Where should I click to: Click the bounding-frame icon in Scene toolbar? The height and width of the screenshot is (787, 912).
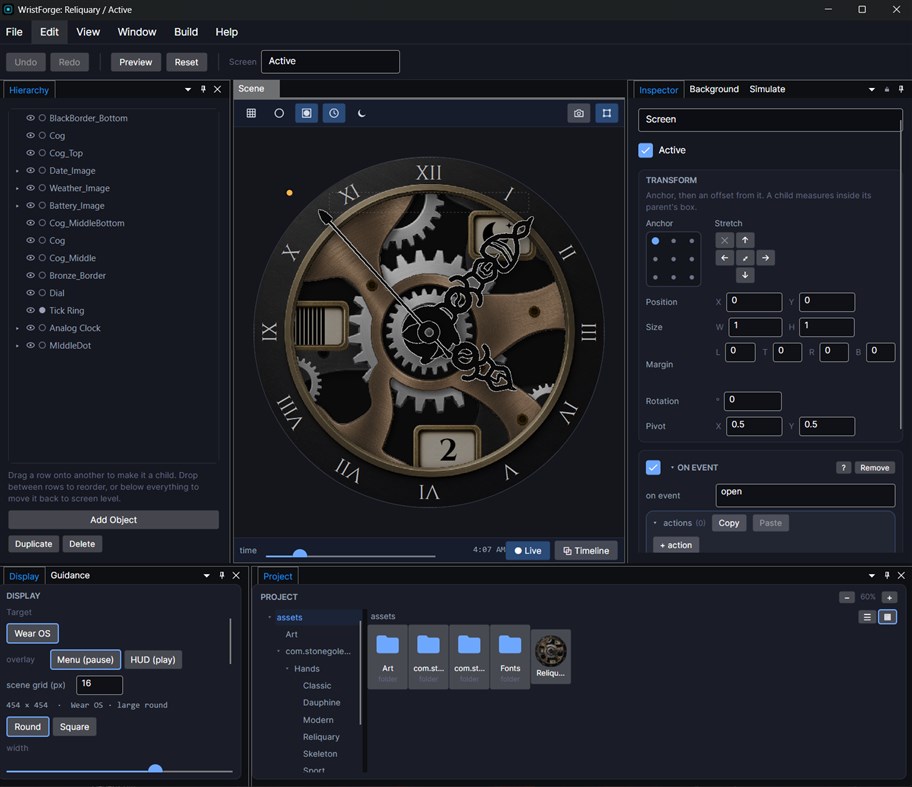[607, 113]
